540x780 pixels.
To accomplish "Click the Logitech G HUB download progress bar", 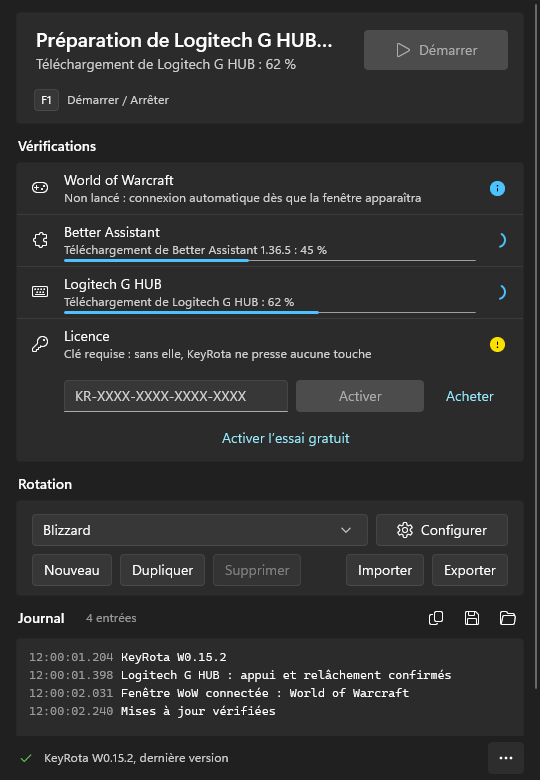I will (270, 312).
